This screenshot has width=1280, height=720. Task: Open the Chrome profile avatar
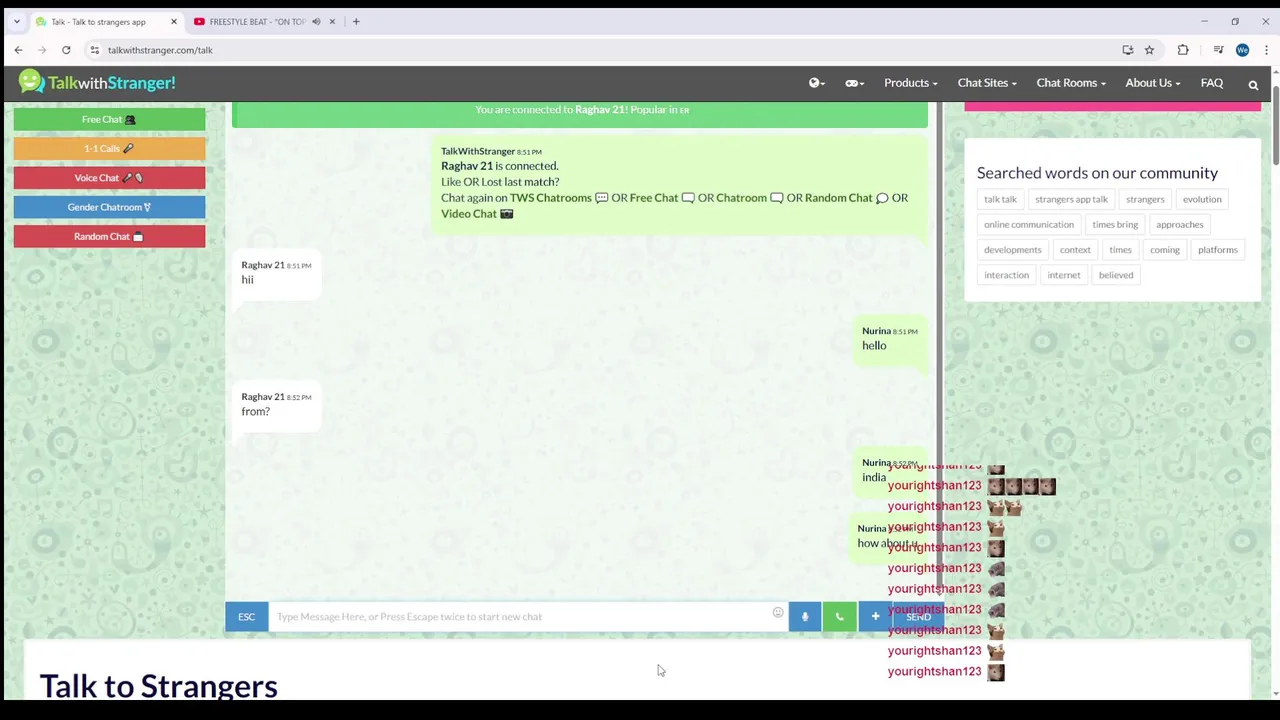click(x=1242, y=50)
